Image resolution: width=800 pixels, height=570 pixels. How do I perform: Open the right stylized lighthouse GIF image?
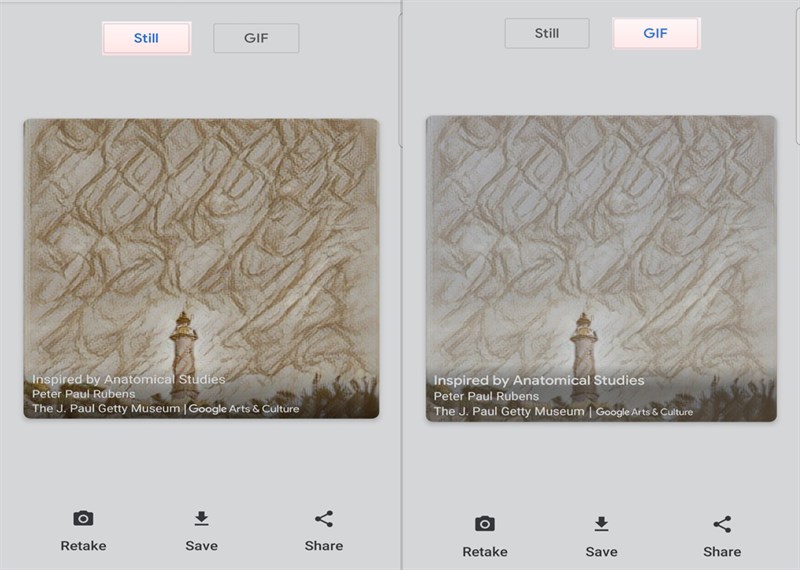[601, 268]
